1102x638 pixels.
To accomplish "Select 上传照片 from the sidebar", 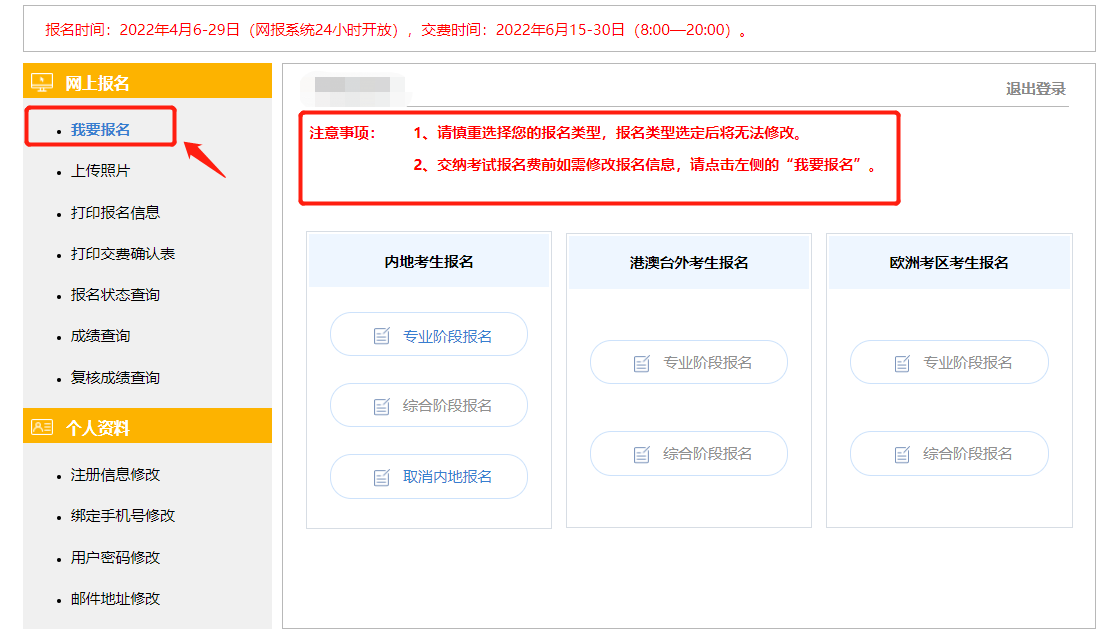I will coord(100,171).
